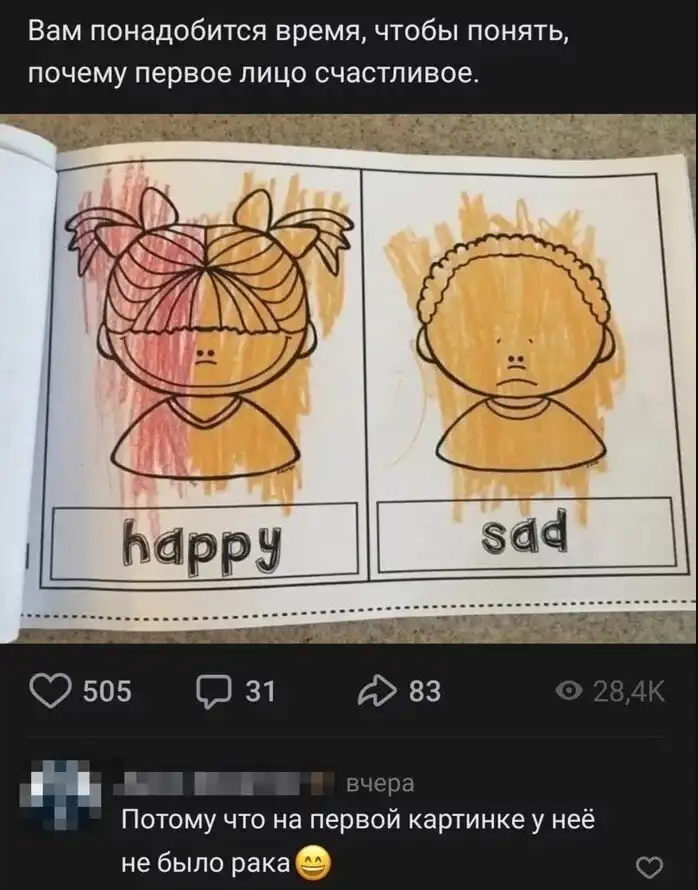The image size is (698, 890).
Task: Select the 31 comments counter
Action: tap(260, 691)
